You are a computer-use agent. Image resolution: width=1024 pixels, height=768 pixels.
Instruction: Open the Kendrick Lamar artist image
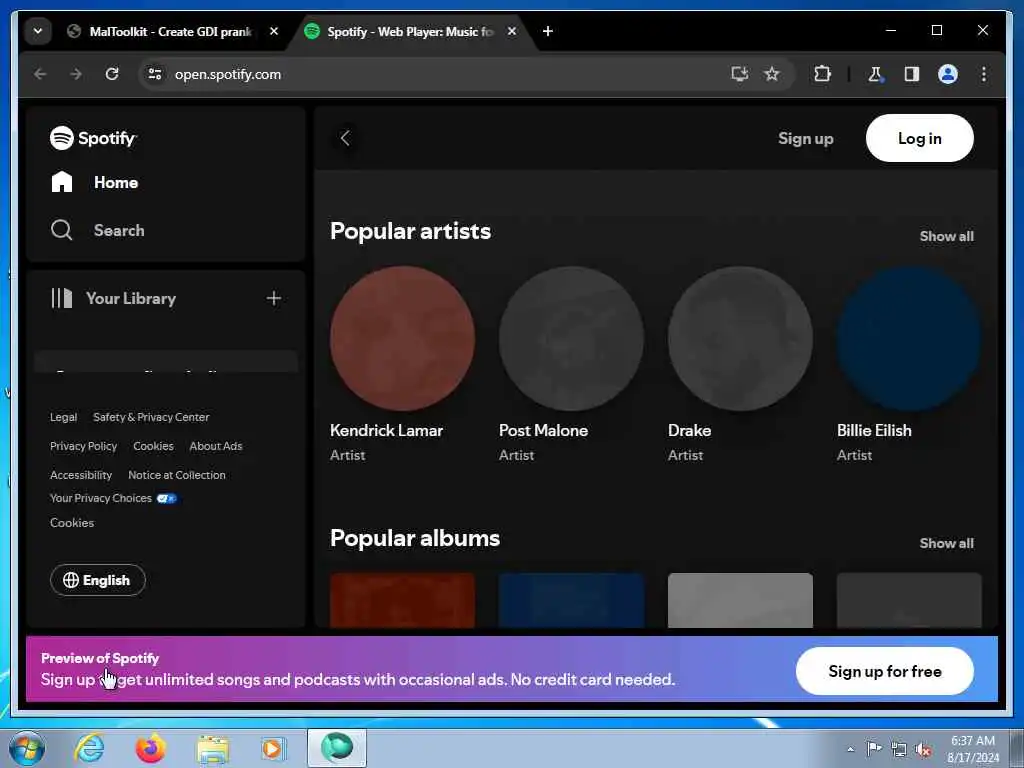(x=402, y=338)
